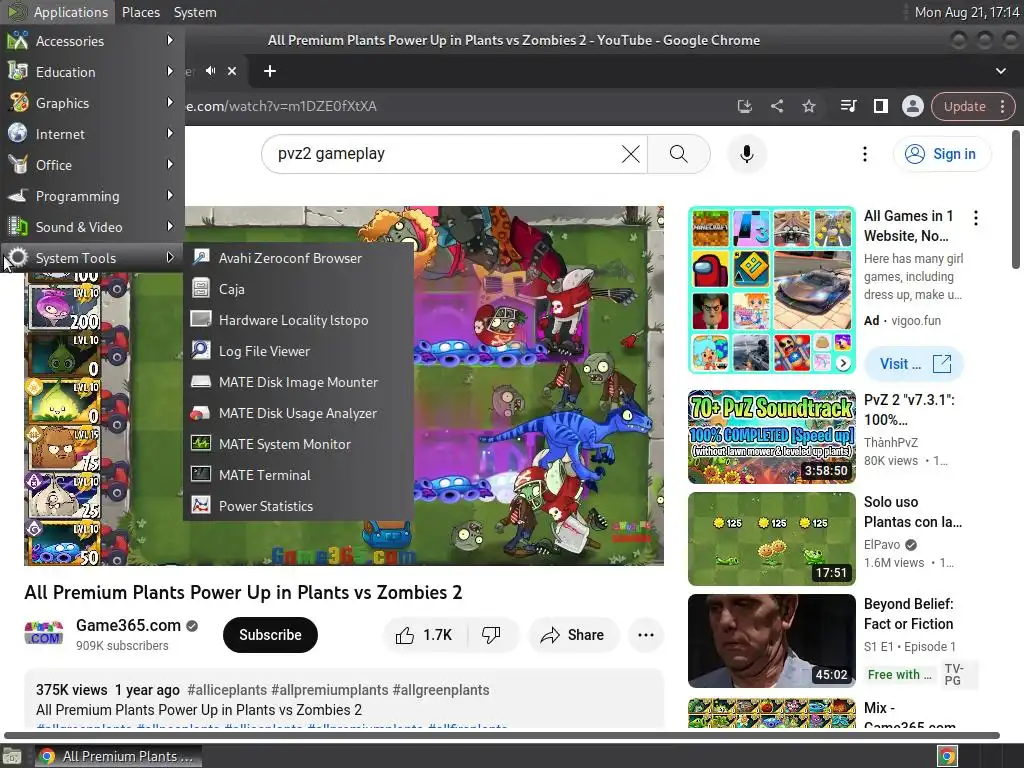
Task: Open YouTube settings three-dot menu
Action: pos(865,154)
